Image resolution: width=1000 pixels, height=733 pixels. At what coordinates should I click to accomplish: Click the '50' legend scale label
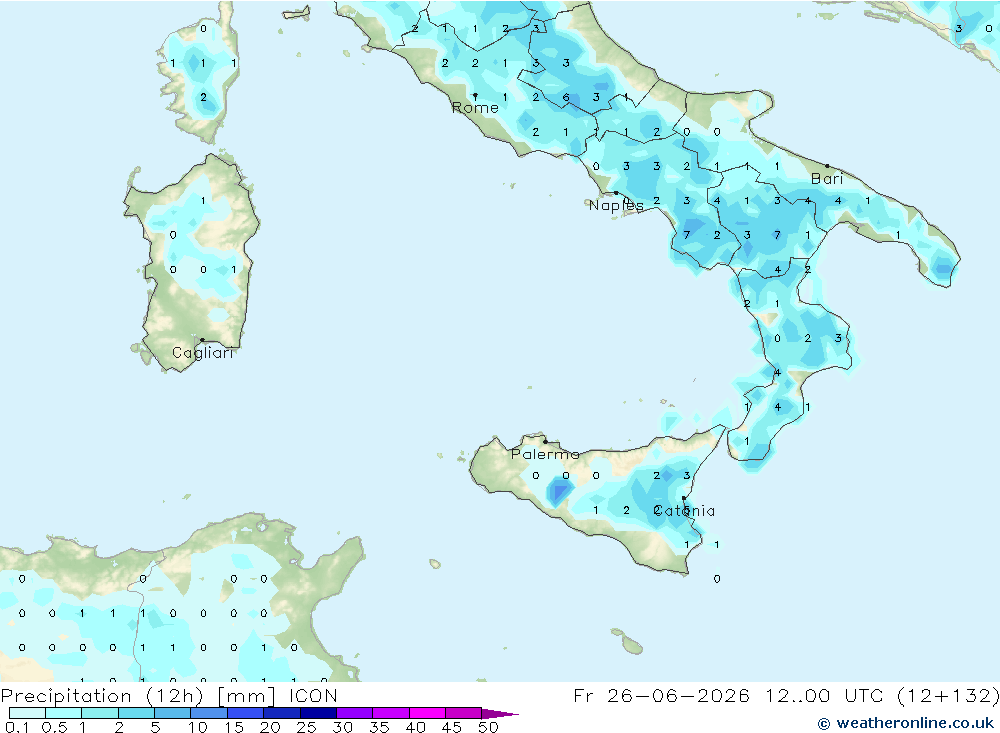coord(489,727)
